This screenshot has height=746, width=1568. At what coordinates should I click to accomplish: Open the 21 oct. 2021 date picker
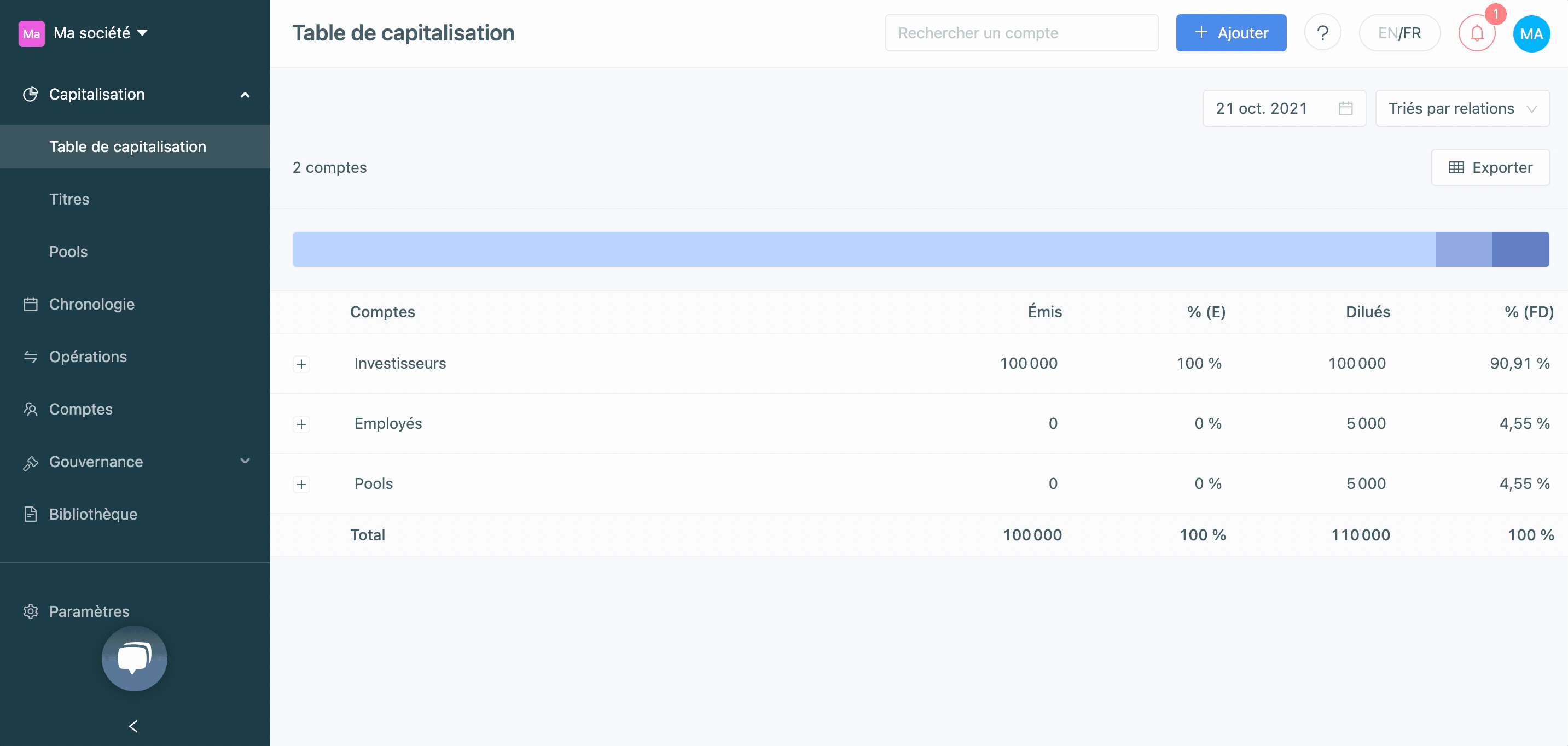(x=1285, y=108)
